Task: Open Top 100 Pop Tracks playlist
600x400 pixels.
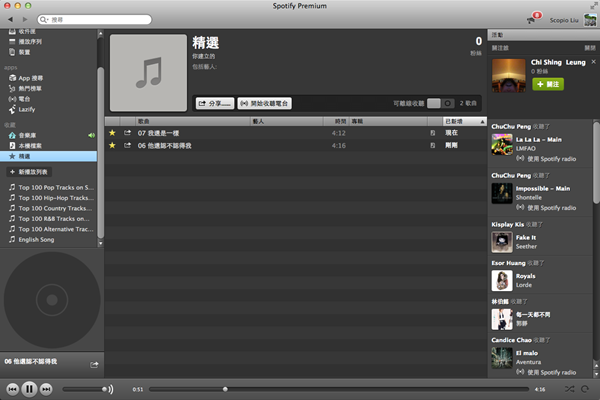Action: pos(56,188)
